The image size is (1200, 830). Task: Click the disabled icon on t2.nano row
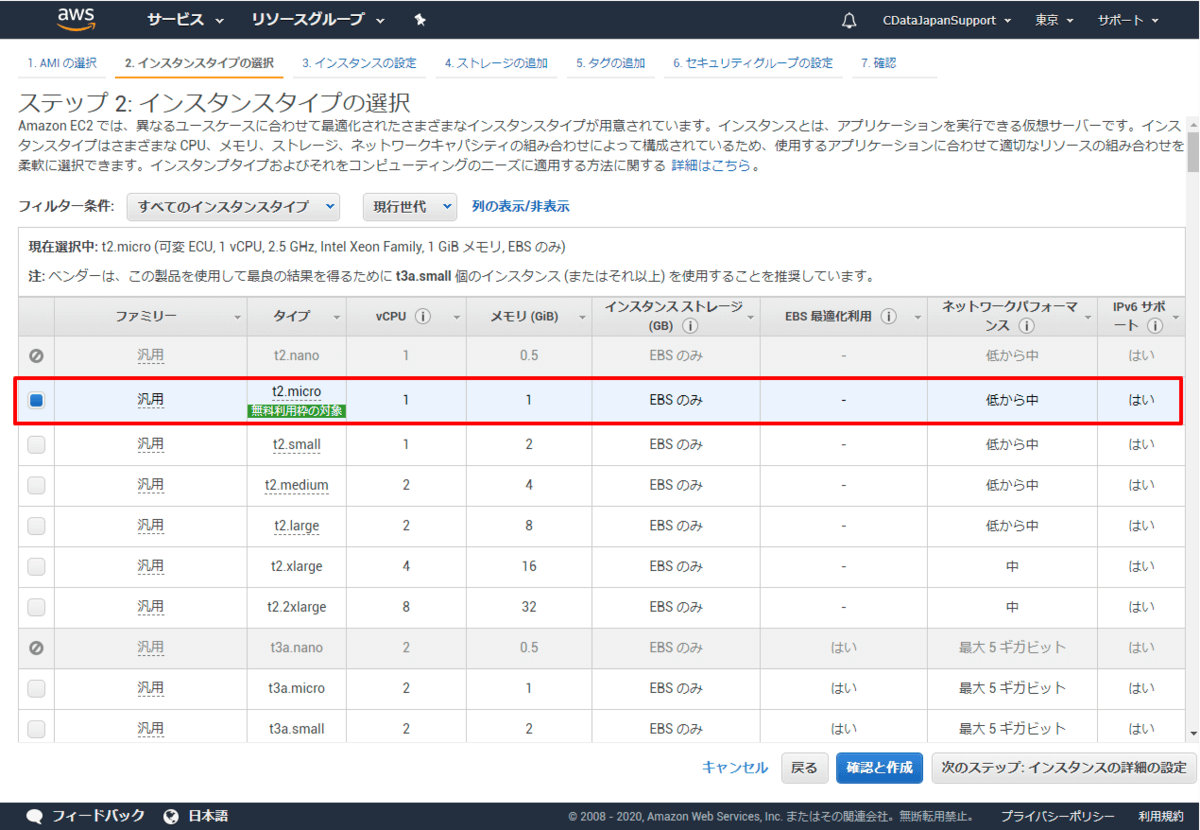click(x=36, y=355)
